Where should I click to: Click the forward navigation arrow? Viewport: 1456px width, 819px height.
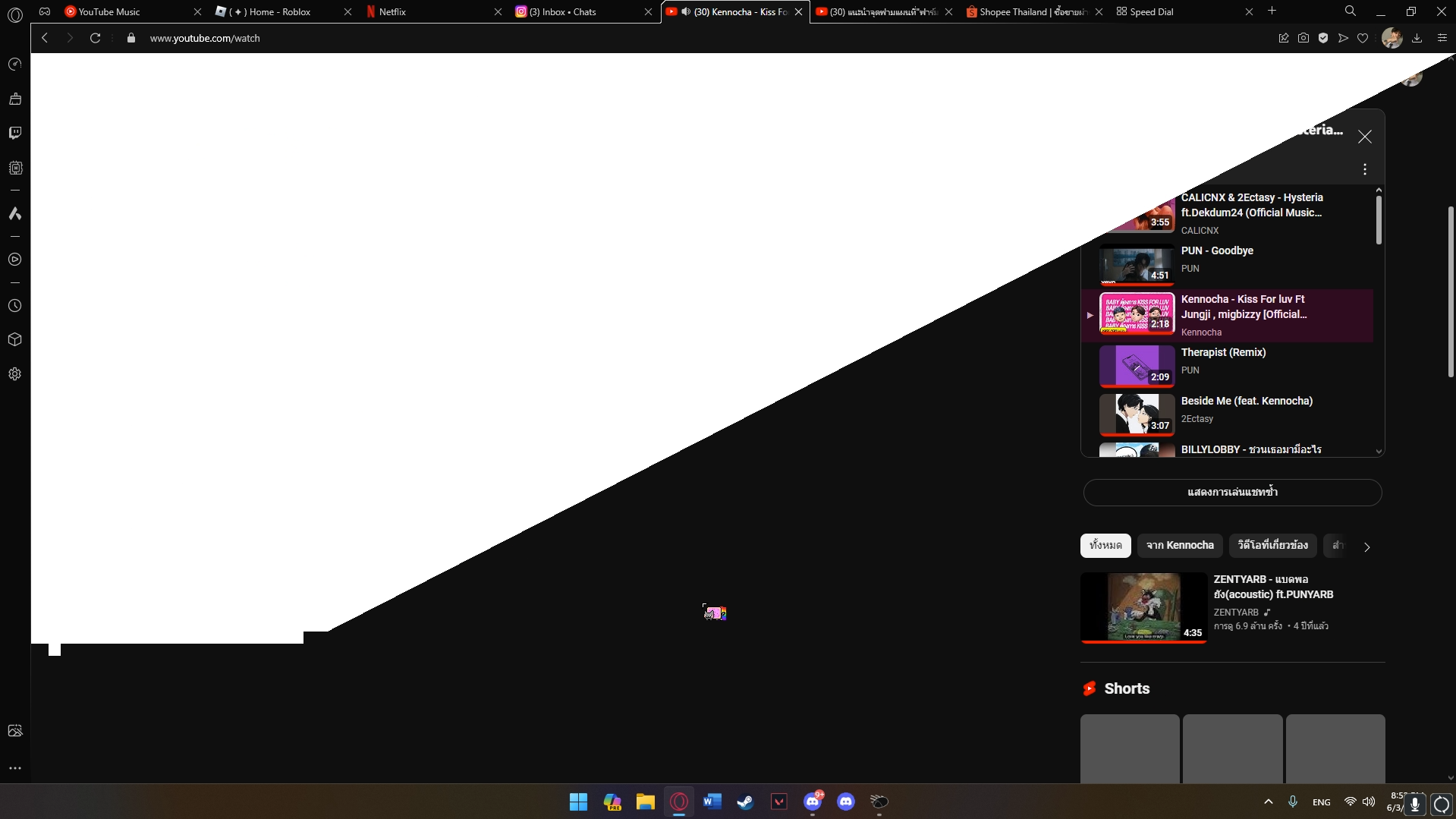click(70, 38)
